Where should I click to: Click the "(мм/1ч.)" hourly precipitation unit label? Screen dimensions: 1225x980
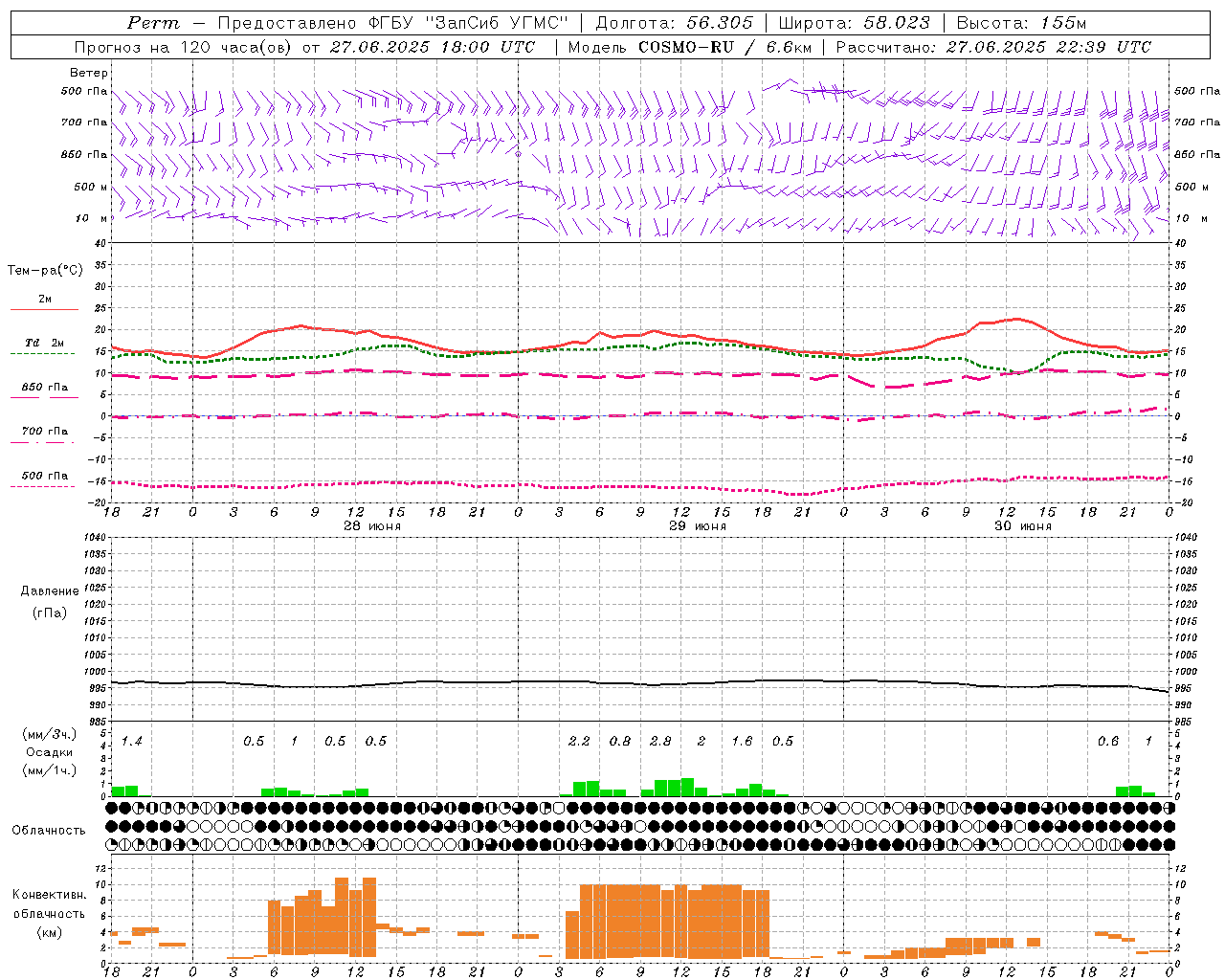(x=50, y=770)
